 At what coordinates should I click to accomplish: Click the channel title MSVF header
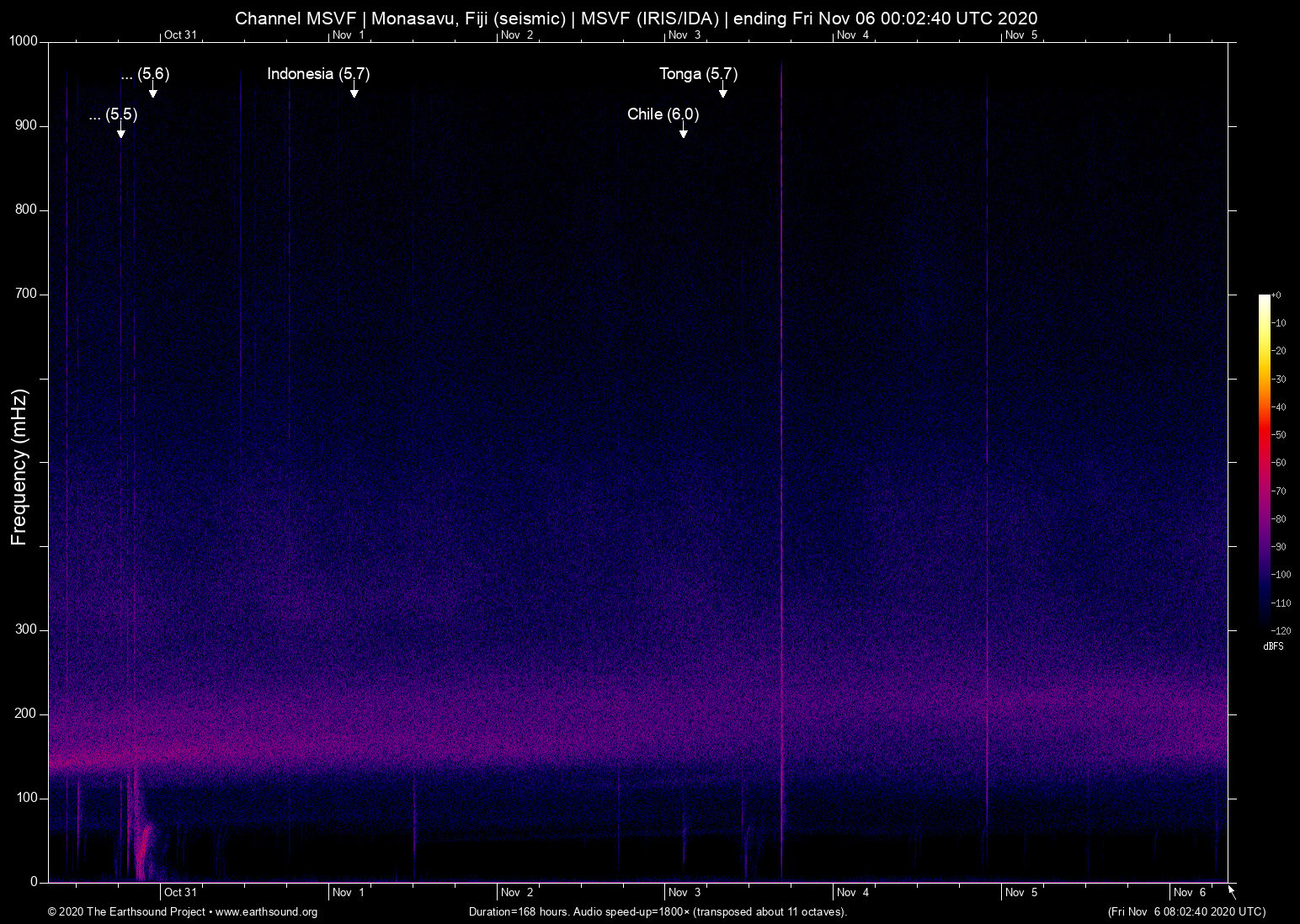(x=637, y=18)
